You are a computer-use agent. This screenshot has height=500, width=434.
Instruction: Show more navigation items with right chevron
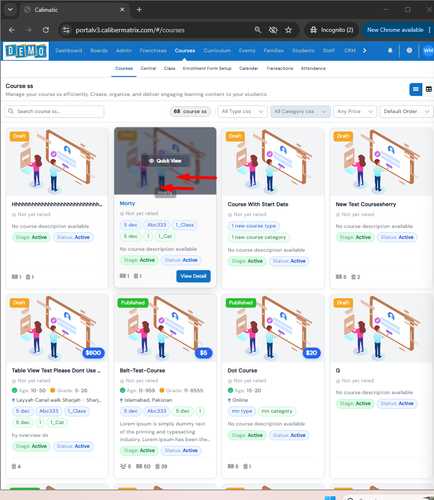coord(364,51)
